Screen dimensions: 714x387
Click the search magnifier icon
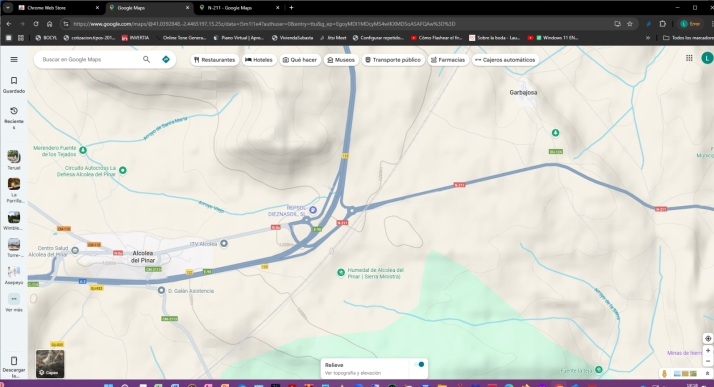coord(146,59)
